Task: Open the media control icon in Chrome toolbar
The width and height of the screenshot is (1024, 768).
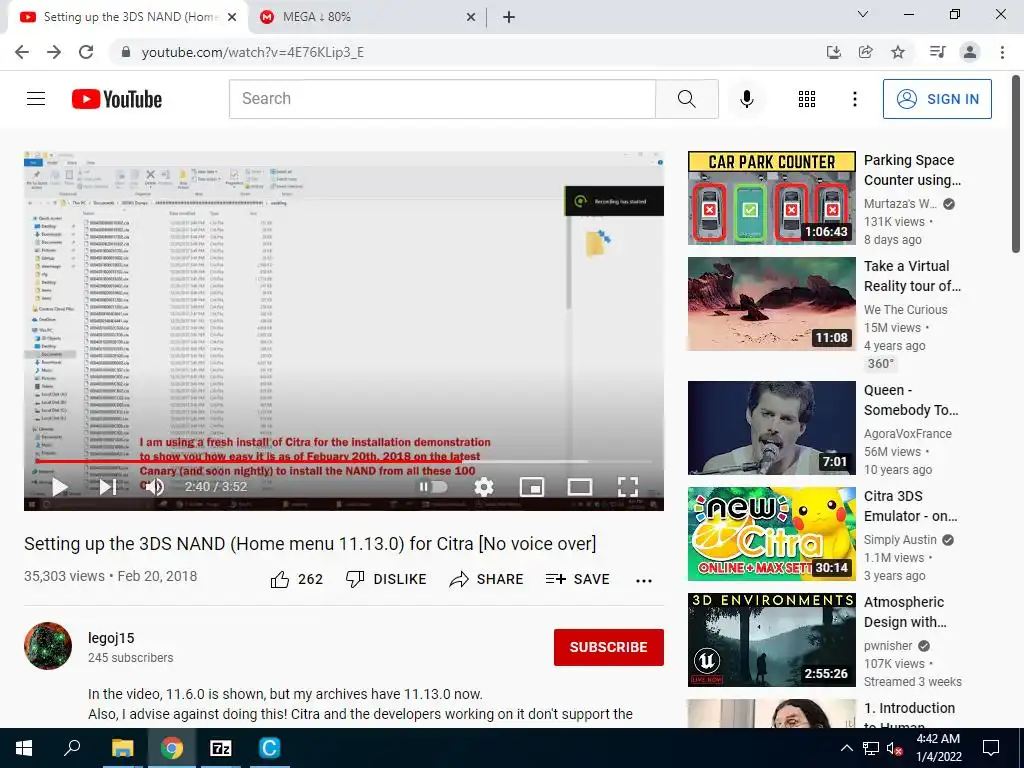Action: coord(938,52)
